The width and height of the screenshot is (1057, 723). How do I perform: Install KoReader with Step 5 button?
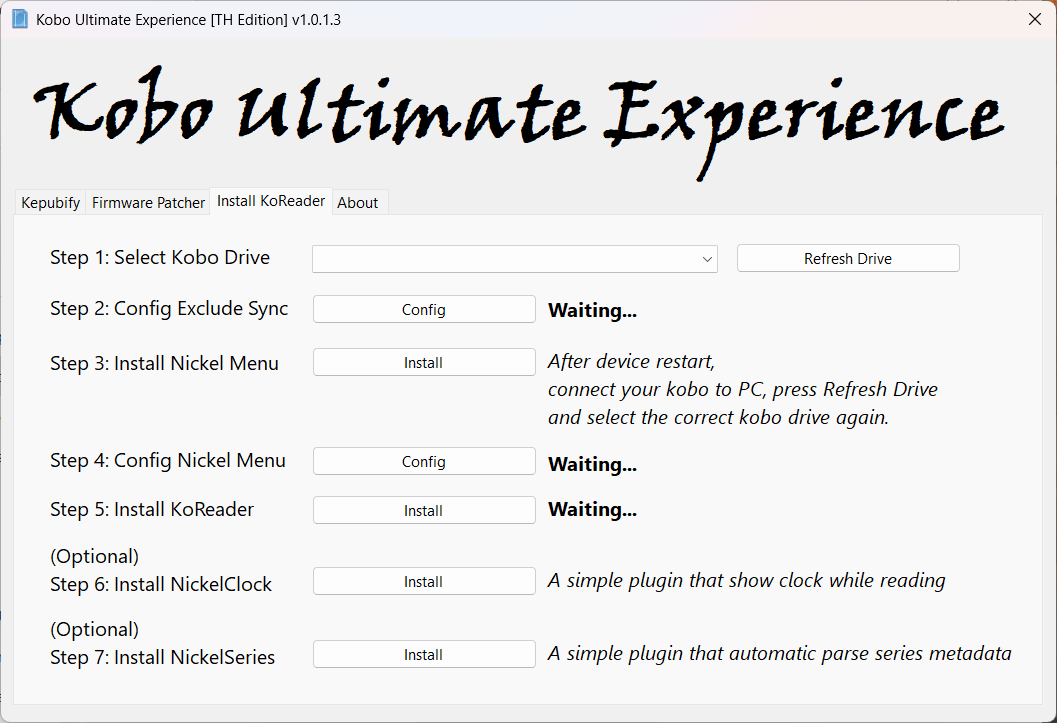(x=424, y=511)
